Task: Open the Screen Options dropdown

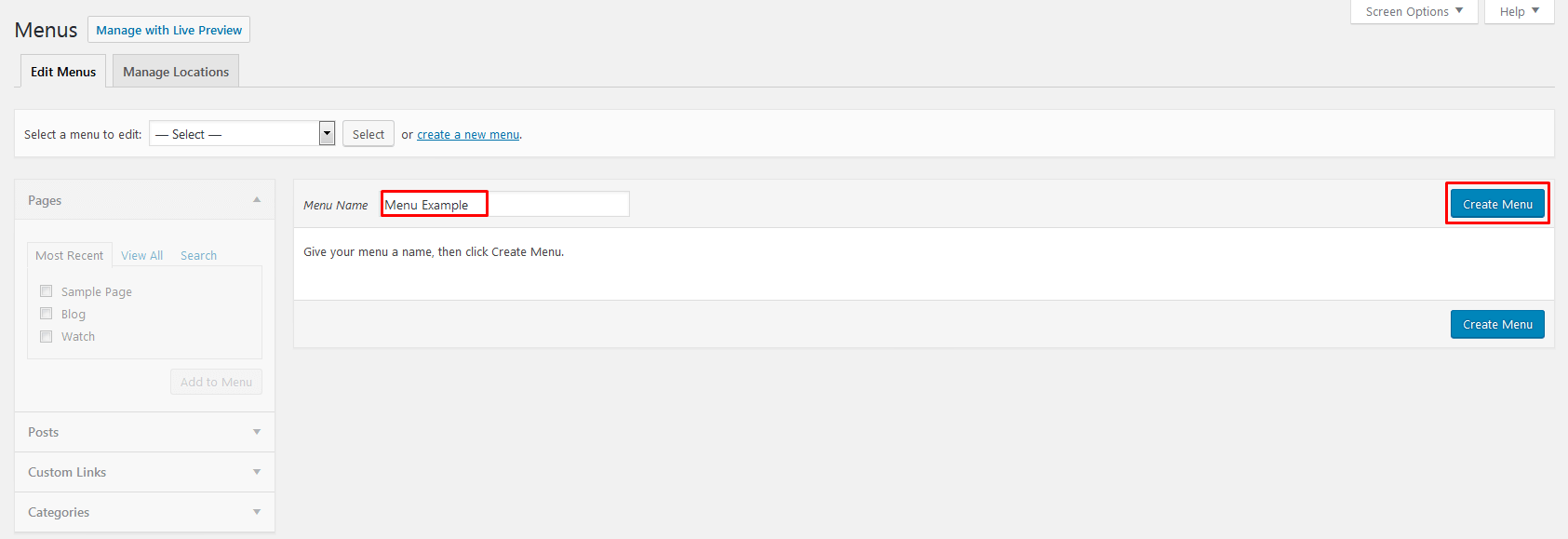Action: (1414, 11)
